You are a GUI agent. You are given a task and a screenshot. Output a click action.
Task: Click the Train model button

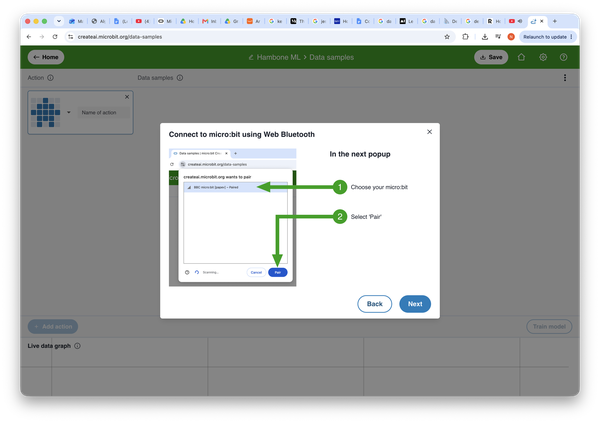[x=549, y=327]
